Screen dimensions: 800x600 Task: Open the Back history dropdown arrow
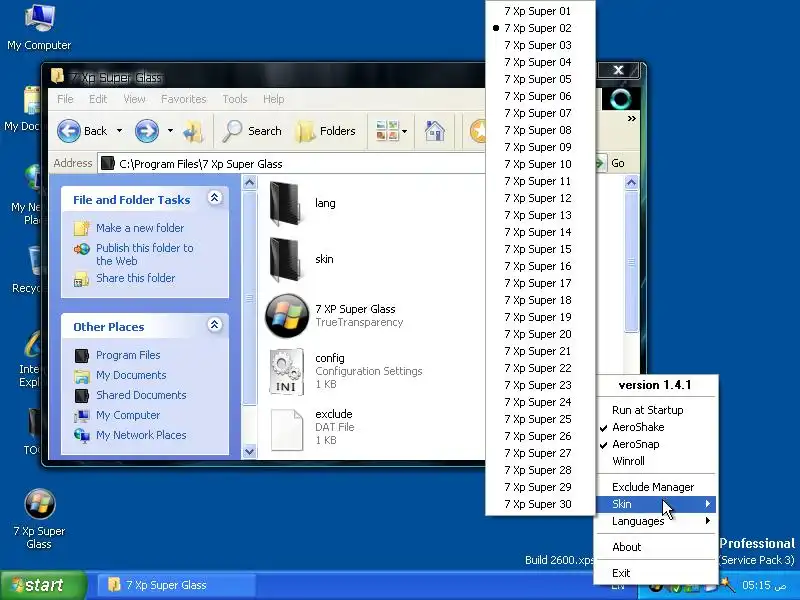[119, 131]
